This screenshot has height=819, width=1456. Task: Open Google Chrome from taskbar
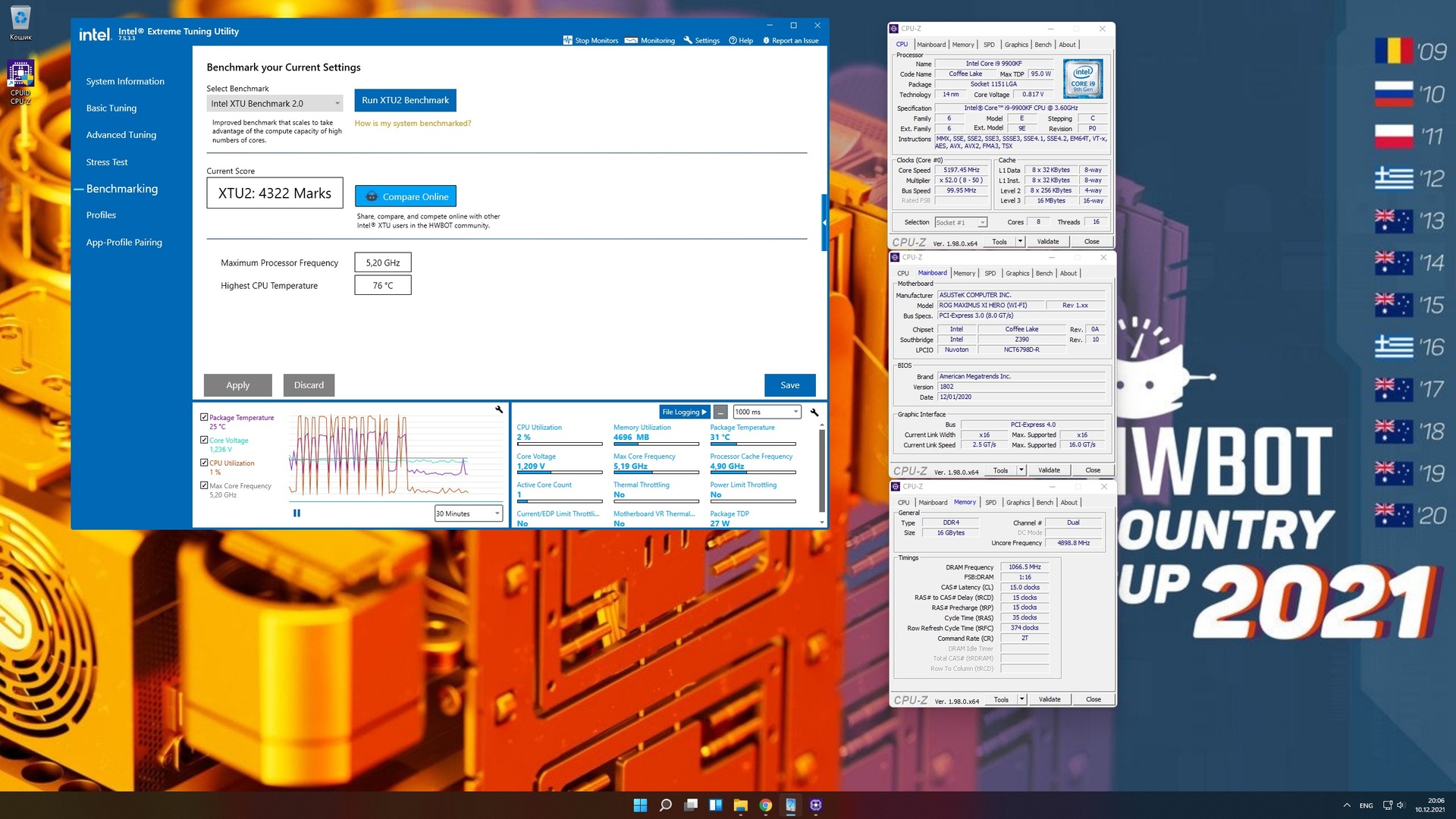[765, 805]
